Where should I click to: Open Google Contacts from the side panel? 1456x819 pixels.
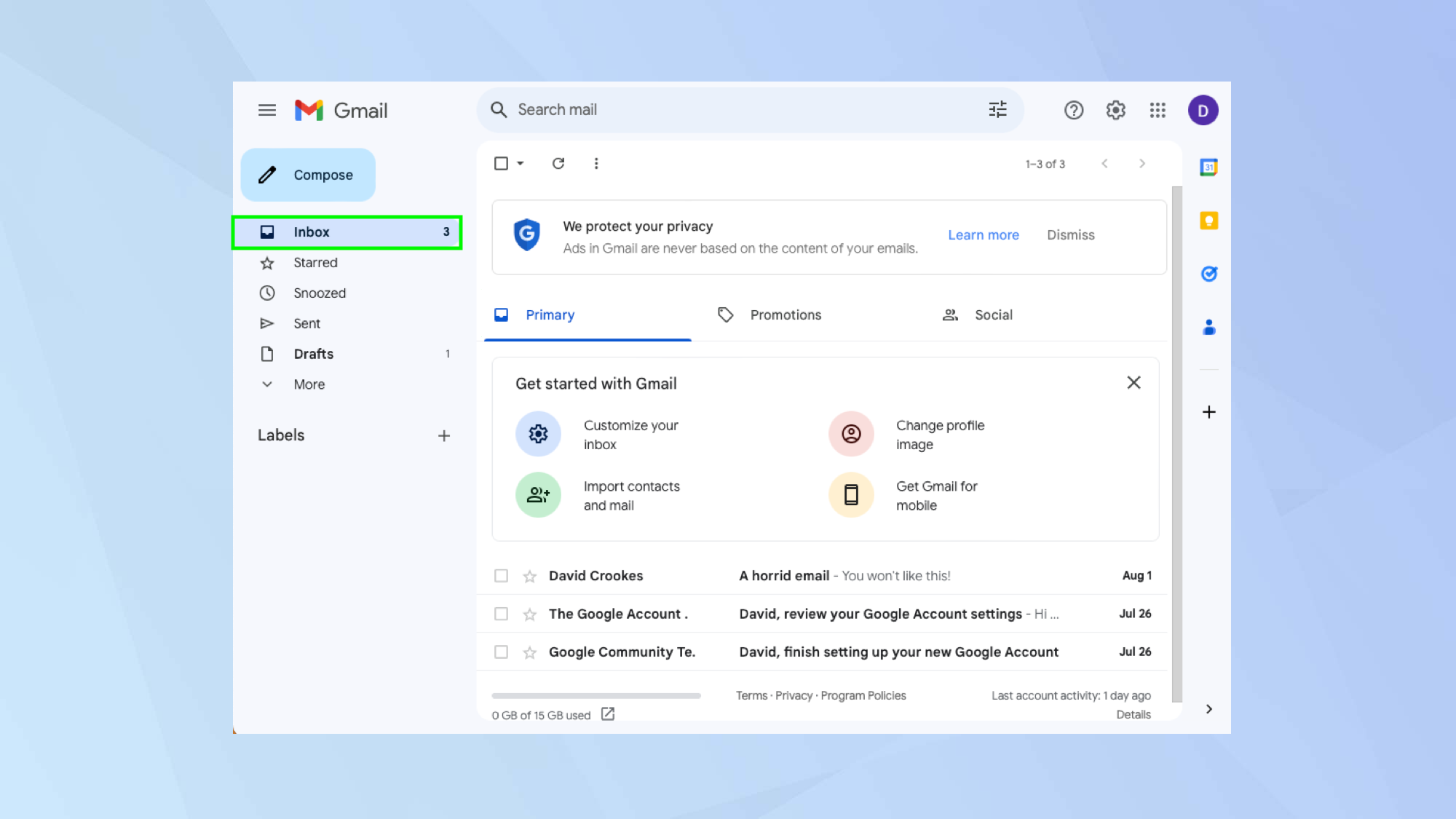1208,328
